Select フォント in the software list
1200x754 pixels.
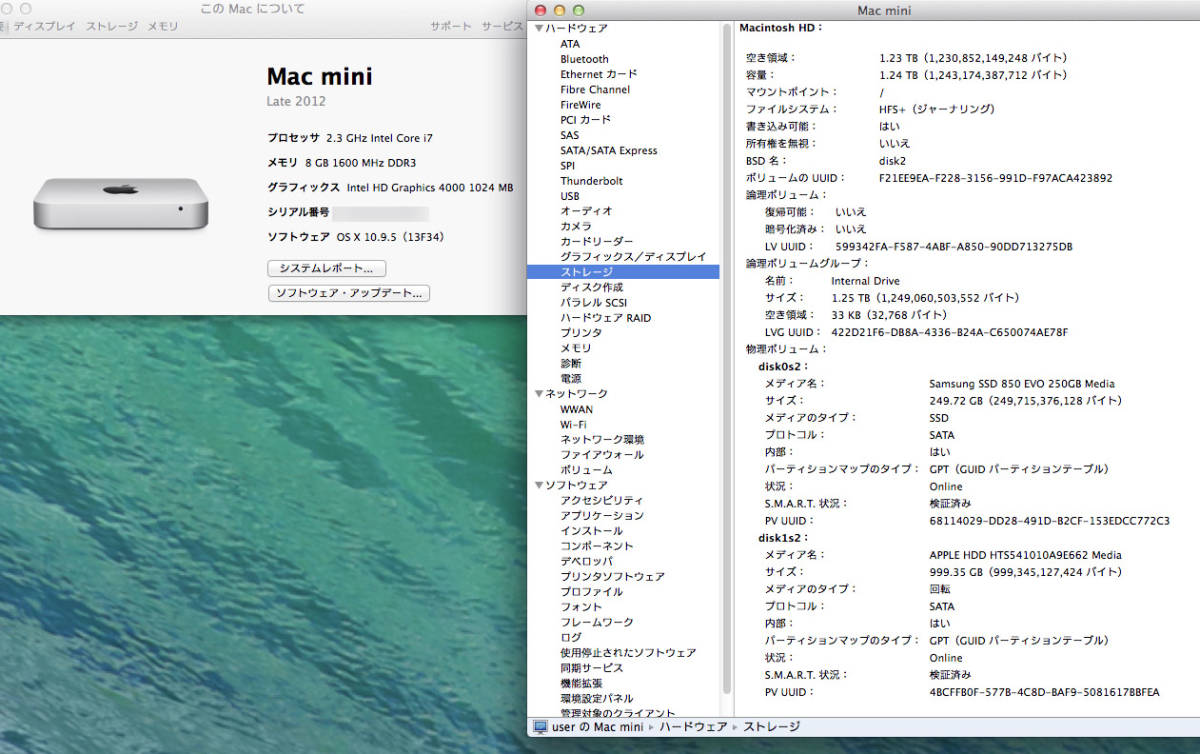581,607
